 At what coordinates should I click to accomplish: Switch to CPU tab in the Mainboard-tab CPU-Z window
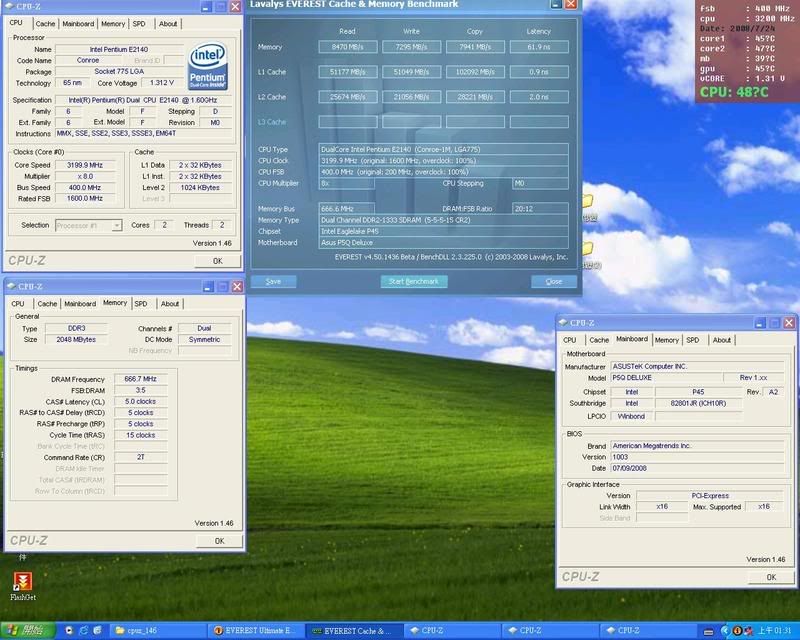tap(570, 340)
